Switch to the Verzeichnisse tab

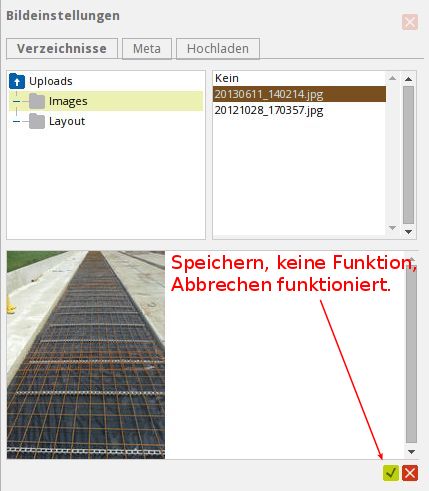click(62, 49)
